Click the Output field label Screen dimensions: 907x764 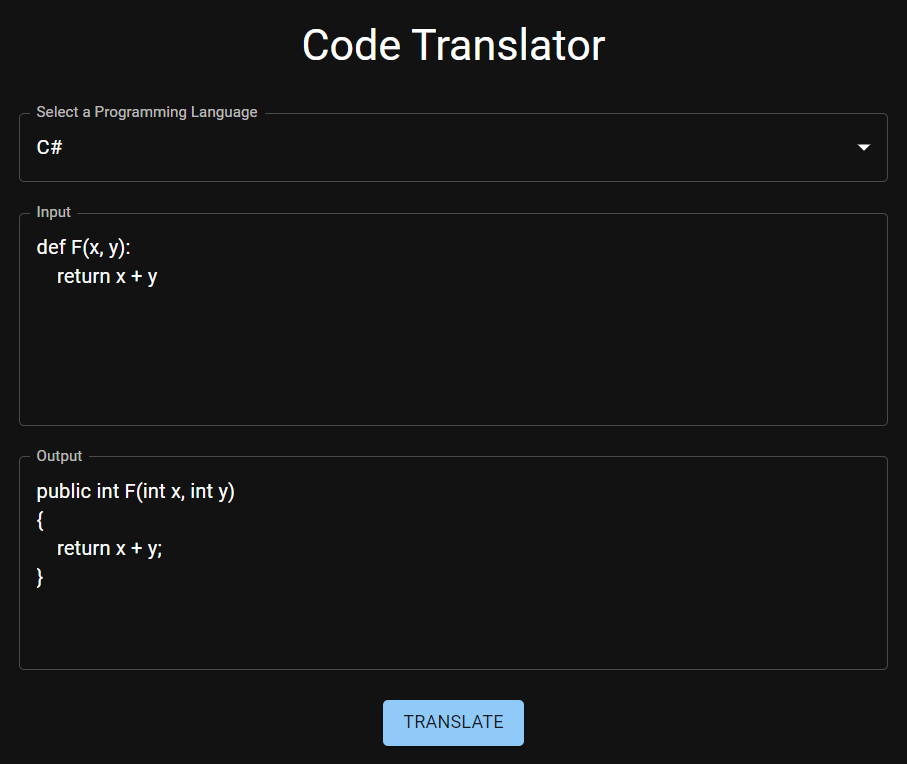click(x=59, y=456)
